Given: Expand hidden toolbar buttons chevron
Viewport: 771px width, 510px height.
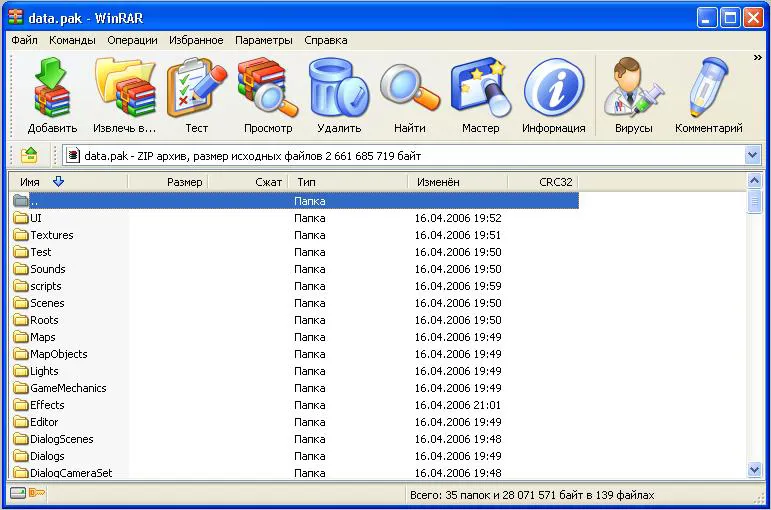Looking at the screenshot, I should 758,58.
